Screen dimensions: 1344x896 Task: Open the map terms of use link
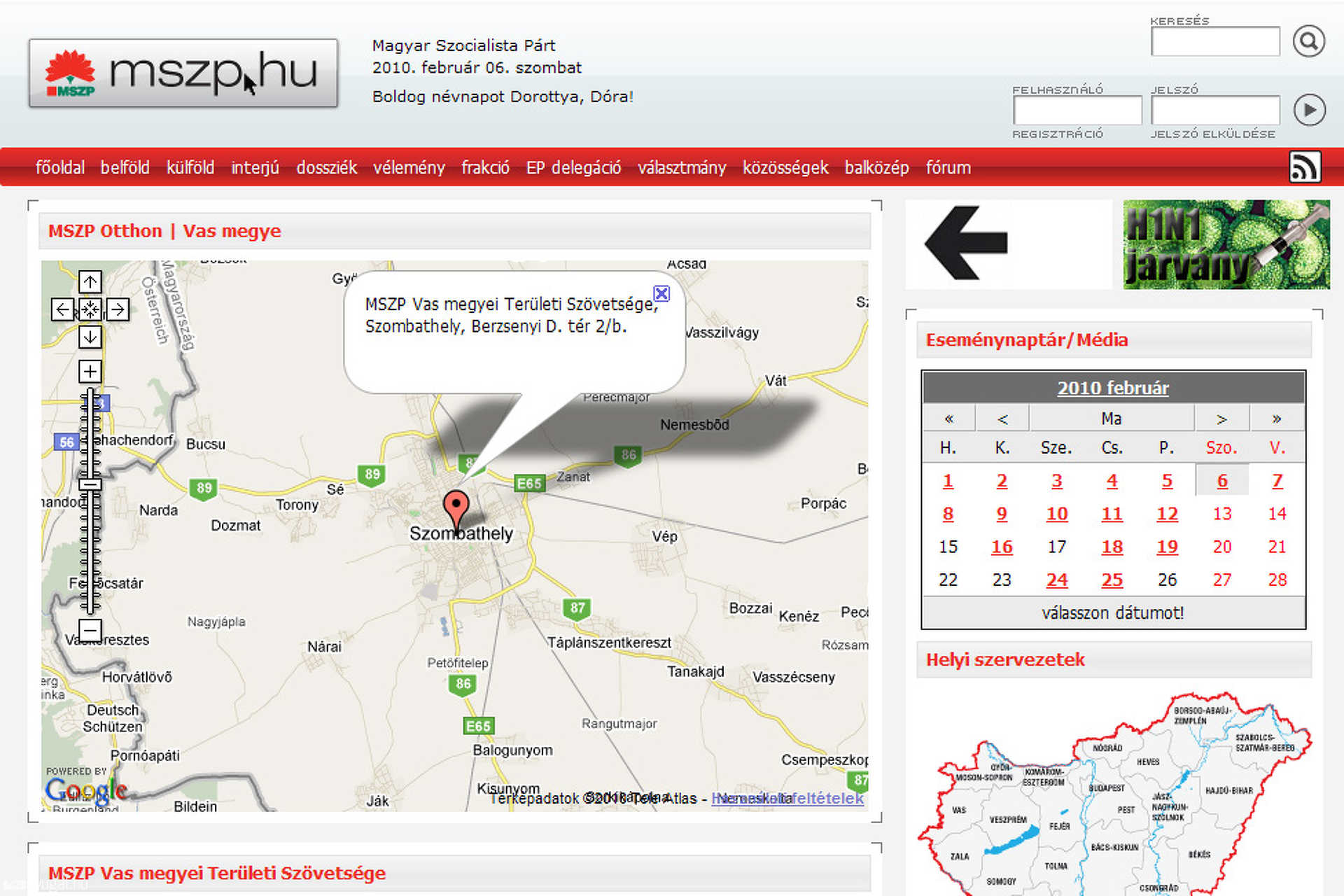click(x=787, y=798)
